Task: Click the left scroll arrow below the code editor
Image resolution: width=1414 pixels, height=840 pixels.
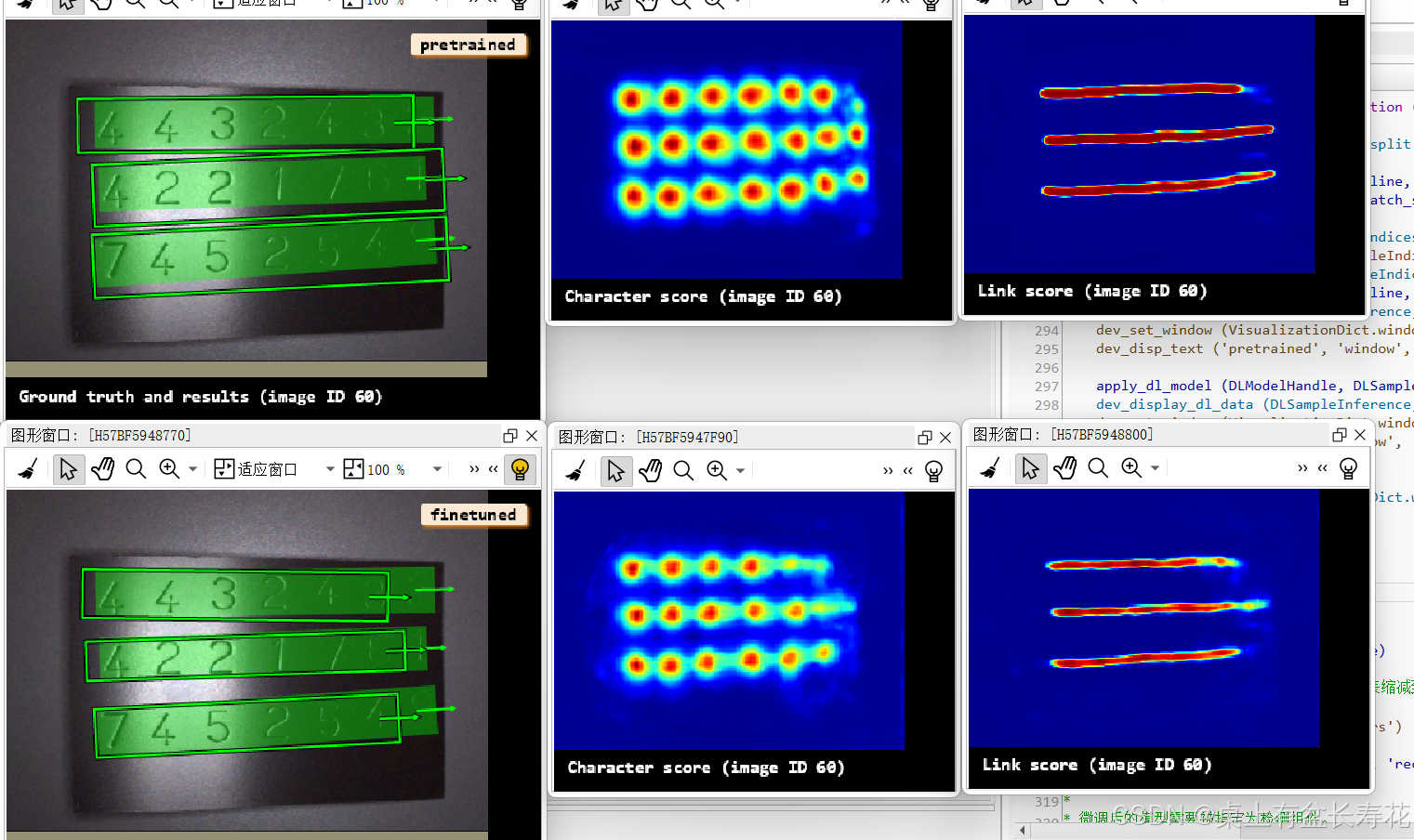Action: pyautogui.click(x=1022, y=830)
